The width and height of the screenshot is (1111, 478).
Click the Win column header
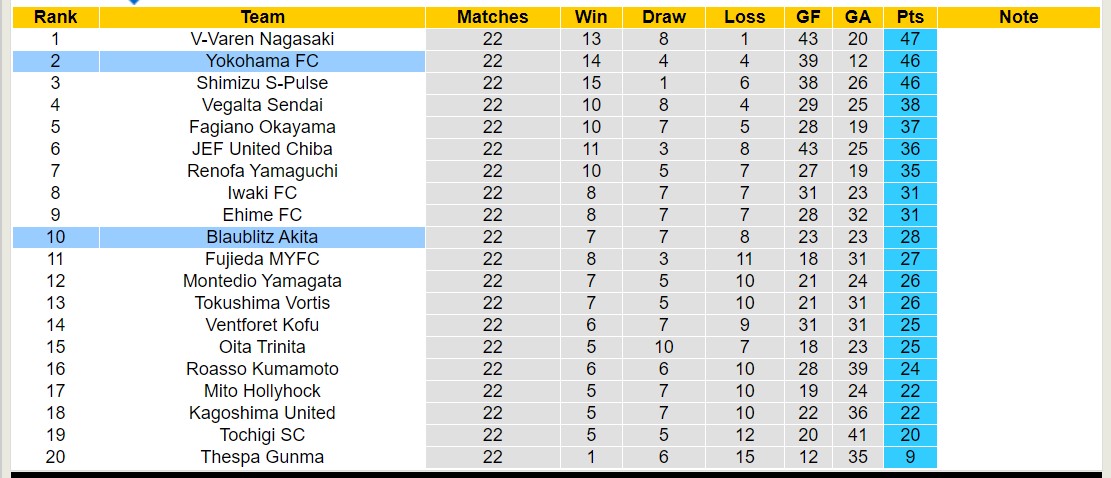click(x=591, y=17)
